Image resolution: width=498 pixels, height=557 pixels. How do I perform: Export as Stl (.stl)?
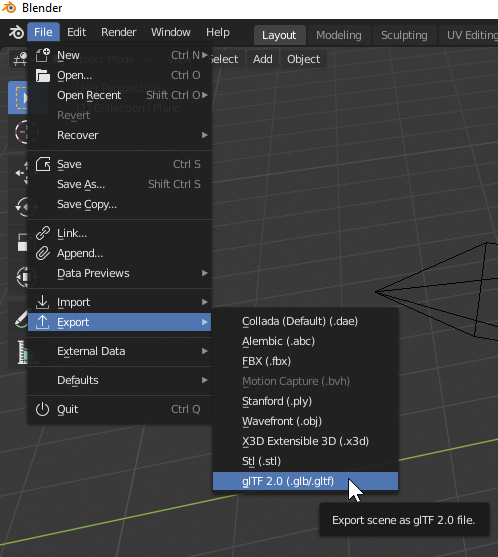(305, 461)
